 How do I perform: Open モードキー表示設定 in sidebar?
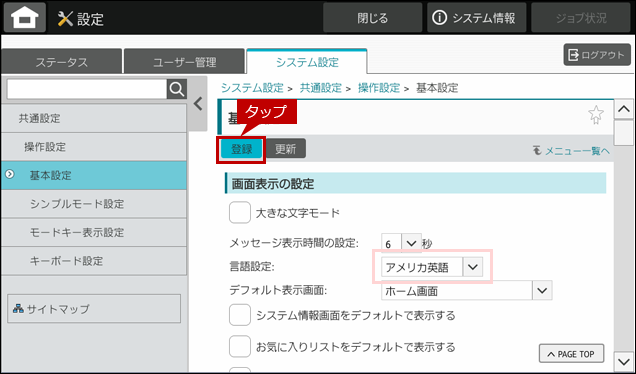tap(94, 232)
